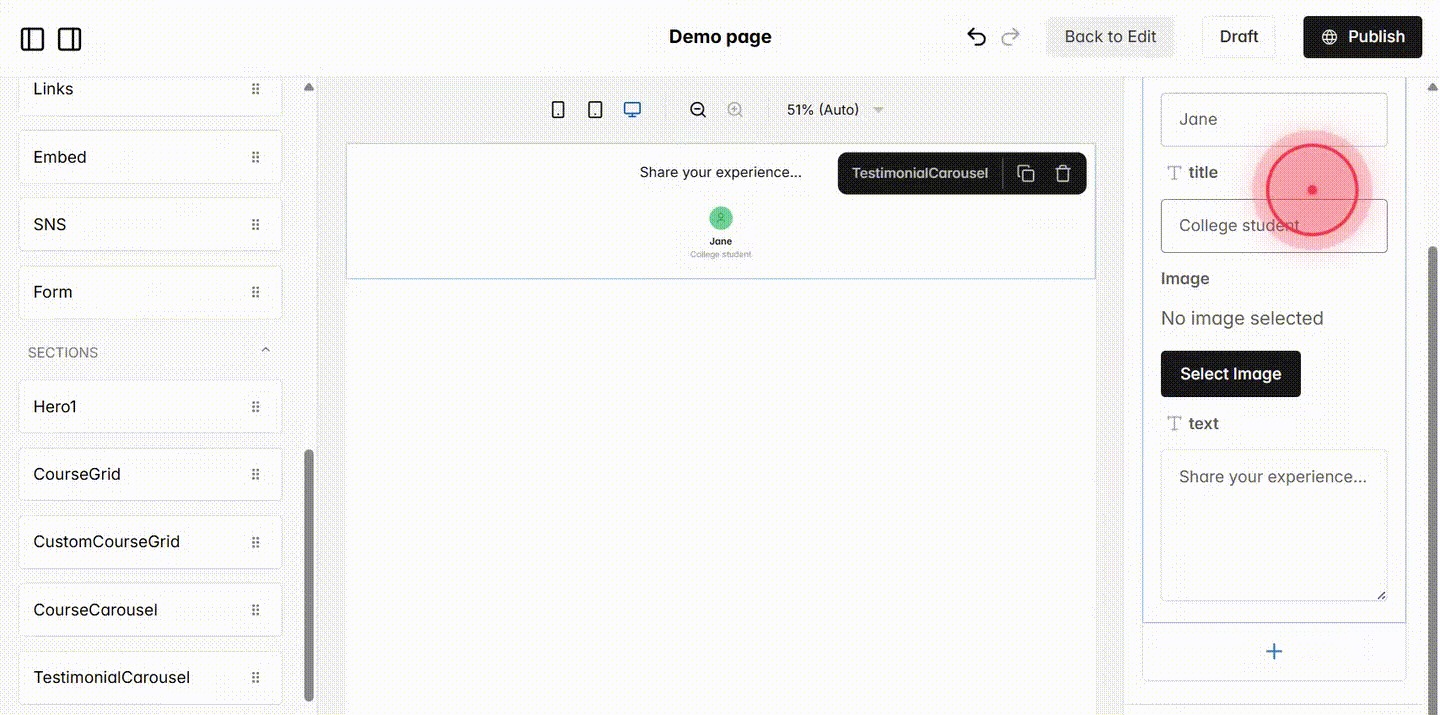Click Back to Edit

(x=1110, y=36)
